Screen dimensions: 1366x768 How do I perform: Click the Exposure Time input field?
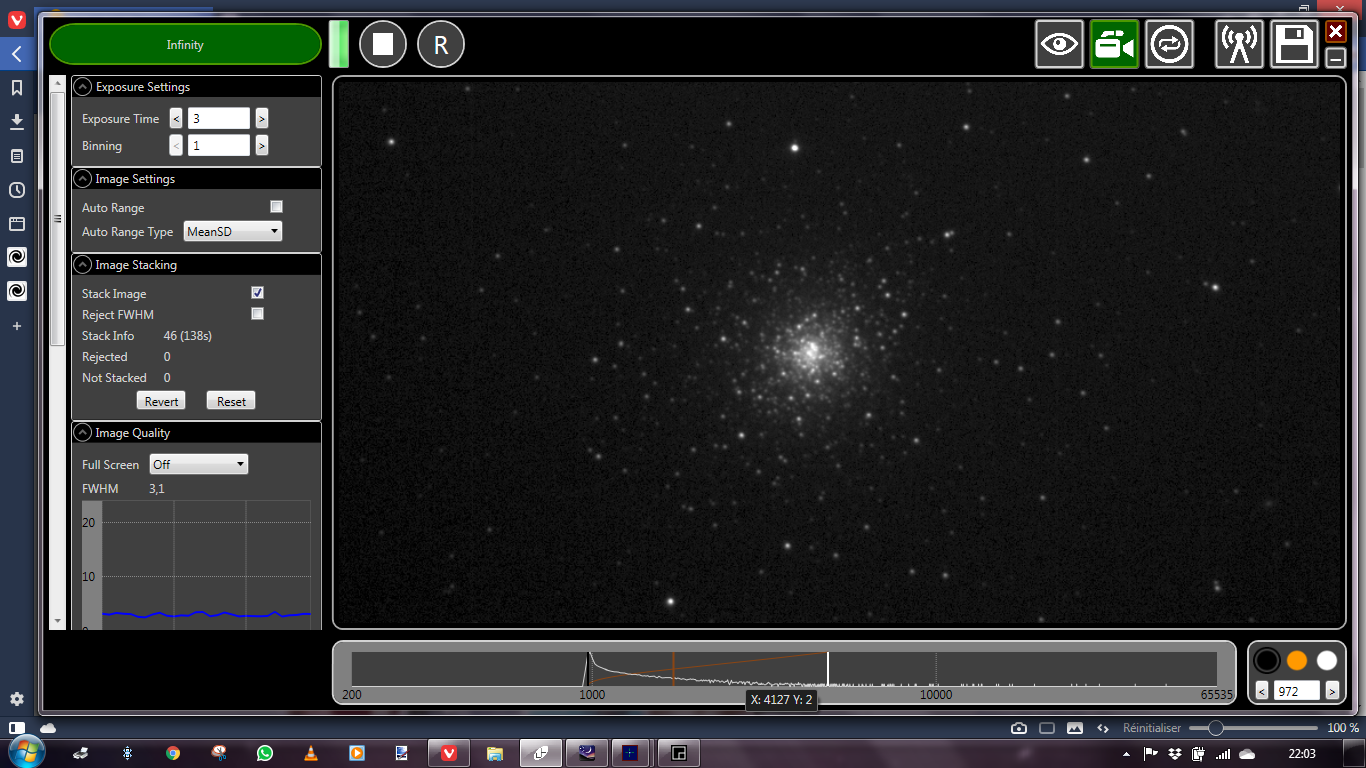219,119
